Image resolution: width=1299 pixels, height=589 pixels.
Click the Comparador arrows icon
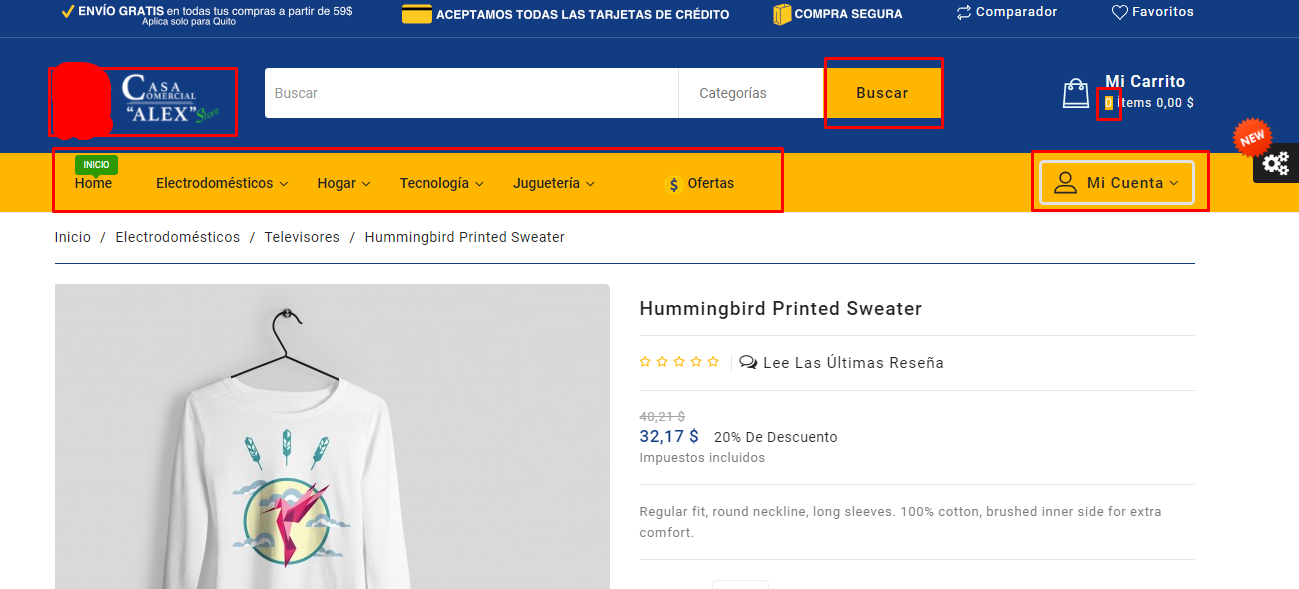[964, 13]
